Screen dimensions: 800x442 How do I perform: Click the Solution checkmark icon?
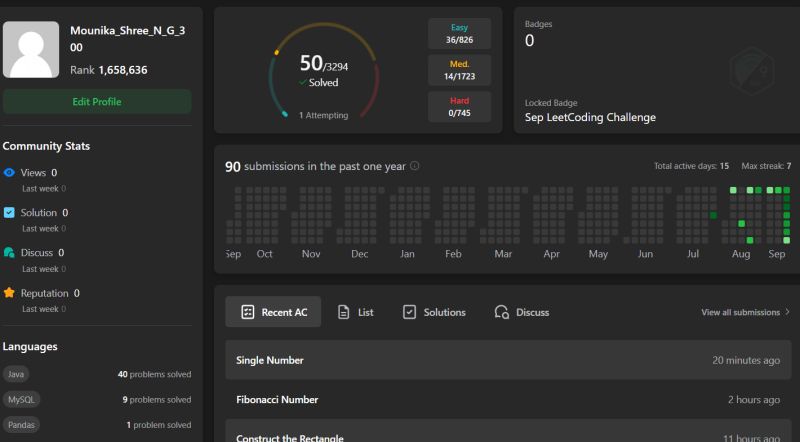tap(9, 213)
